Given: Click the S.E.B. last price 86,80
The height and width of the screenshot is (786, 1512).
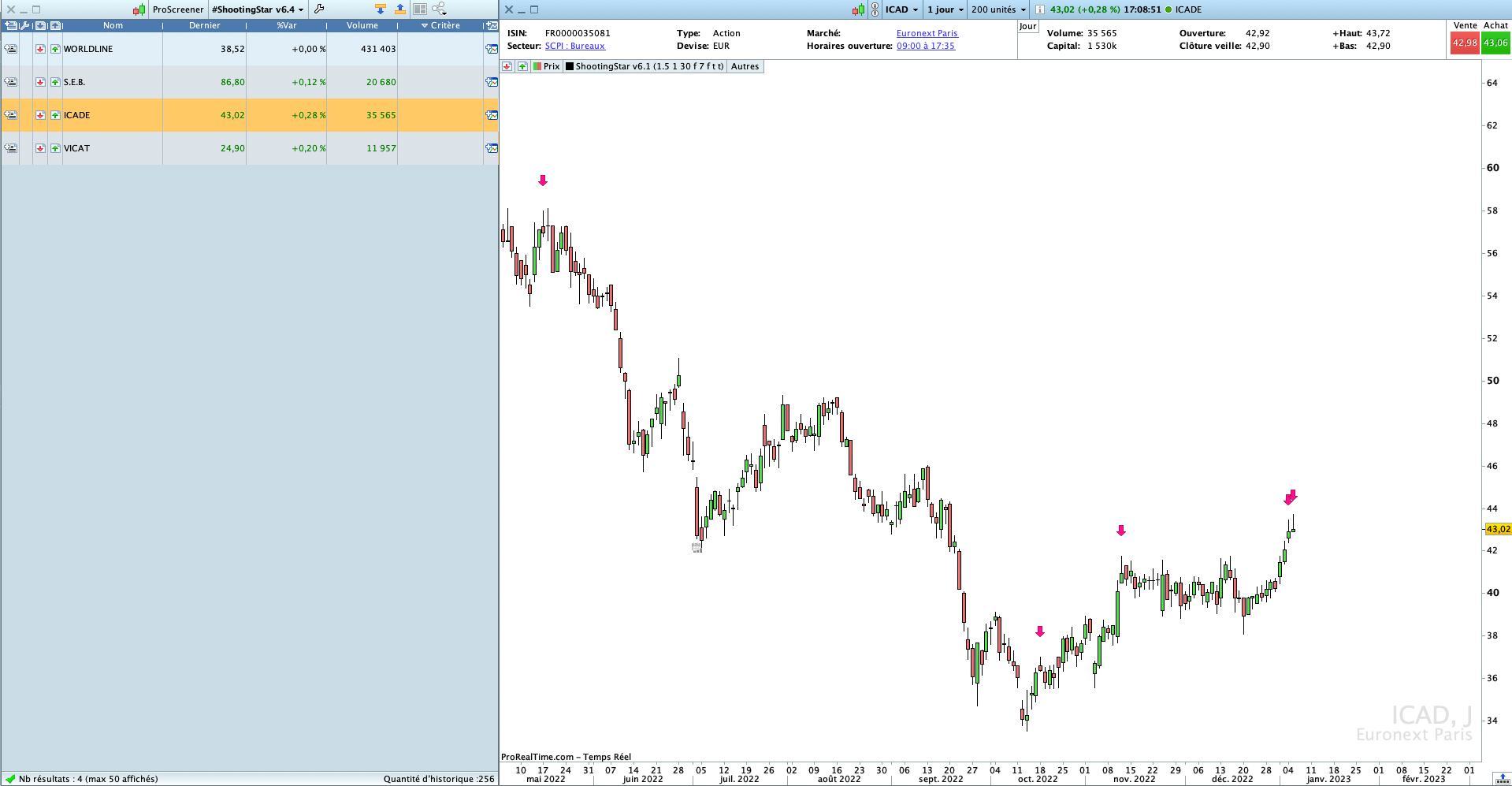Looking at the screenshot, I should [x=232, y=82].
